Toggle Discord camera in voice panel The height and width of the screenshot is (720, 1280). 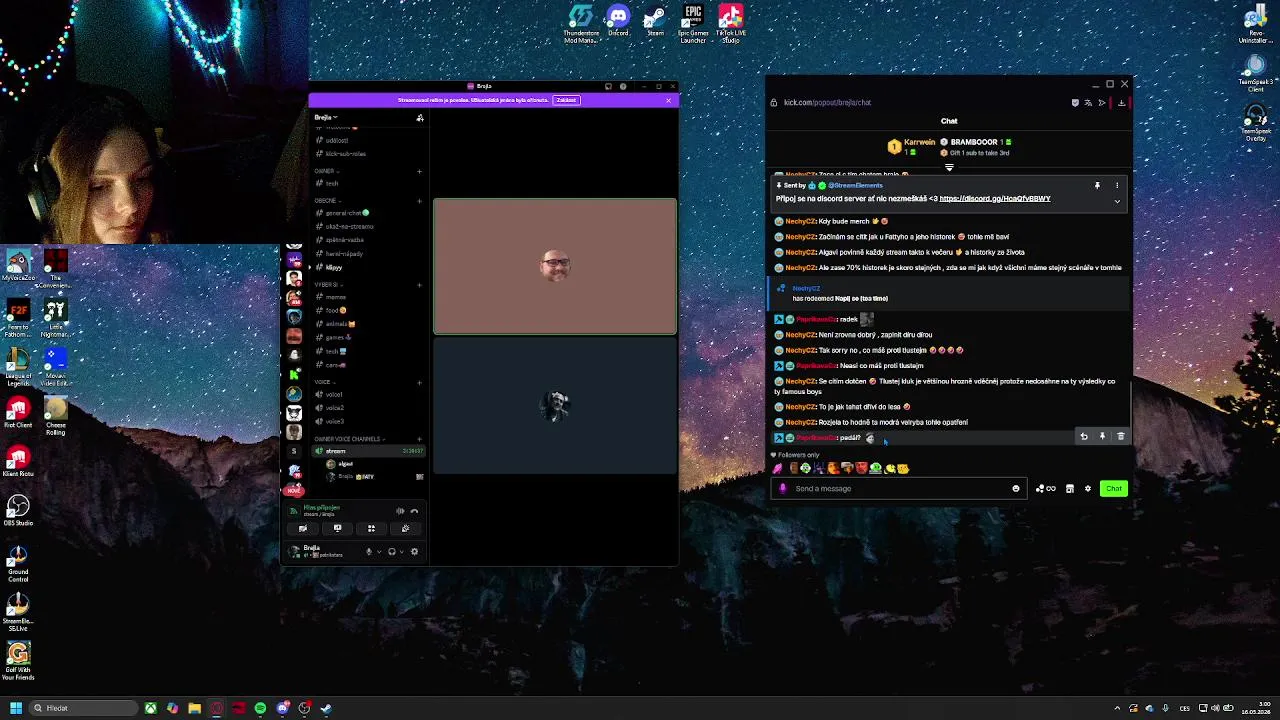[303, 528]
